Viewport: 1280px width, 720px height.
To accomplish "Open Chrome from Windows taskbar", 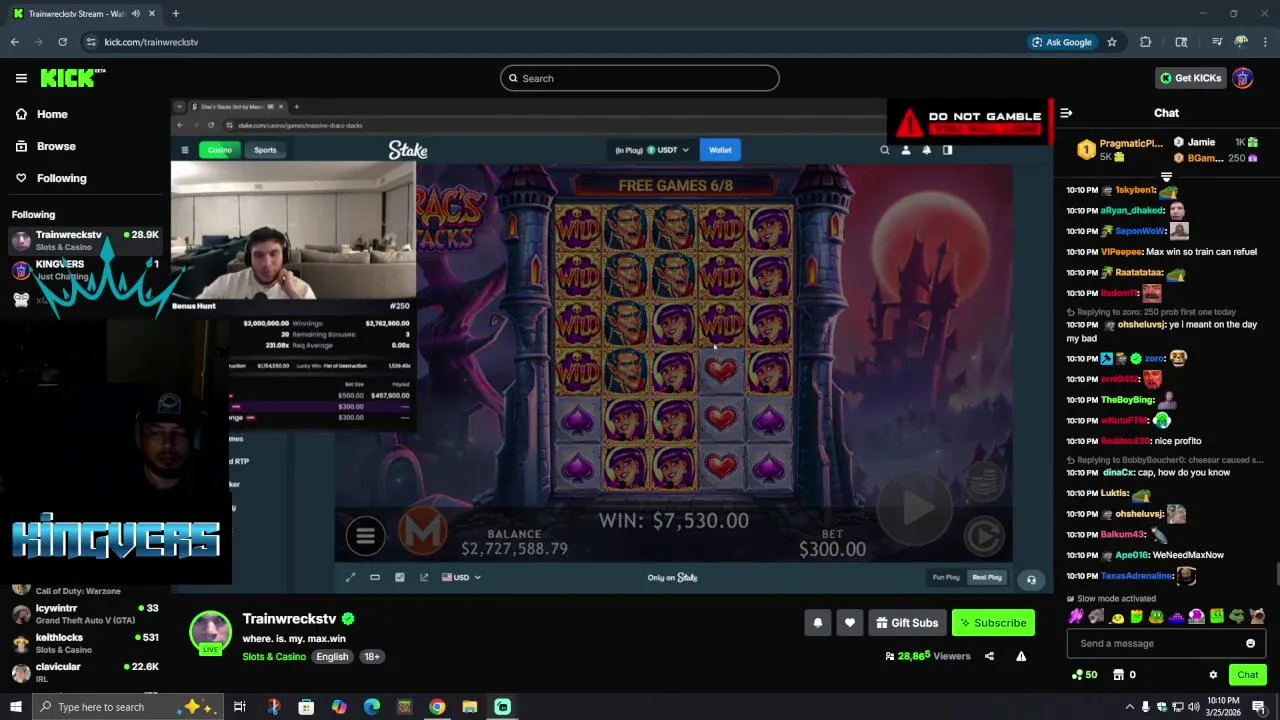I will 437,707.
